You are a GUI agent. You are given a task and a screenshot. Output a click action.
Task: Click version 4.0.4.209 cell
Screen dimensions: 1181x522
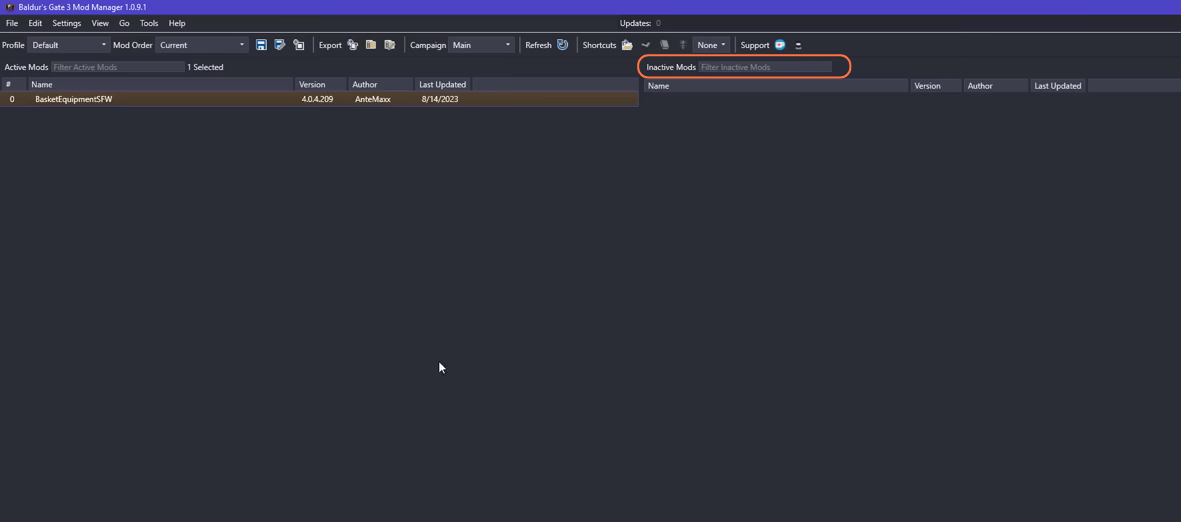(x=317, y=99)
